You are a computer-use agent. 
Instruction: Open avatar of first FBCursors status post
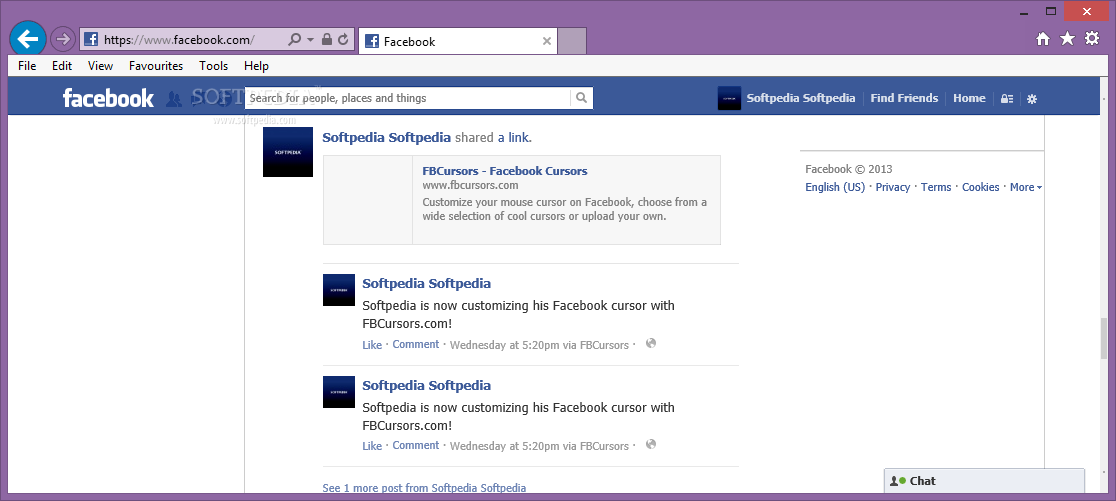[339, 290]
